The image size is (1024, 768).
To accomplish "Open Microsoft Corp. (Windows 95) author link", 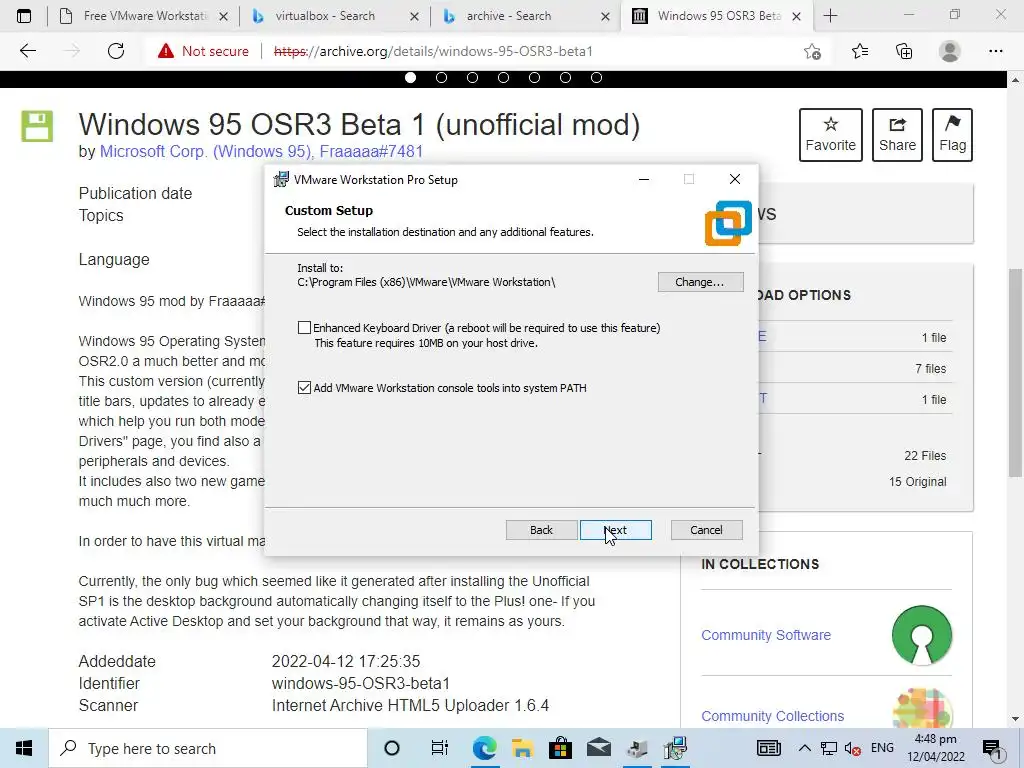I will click(x=206, y=152).
